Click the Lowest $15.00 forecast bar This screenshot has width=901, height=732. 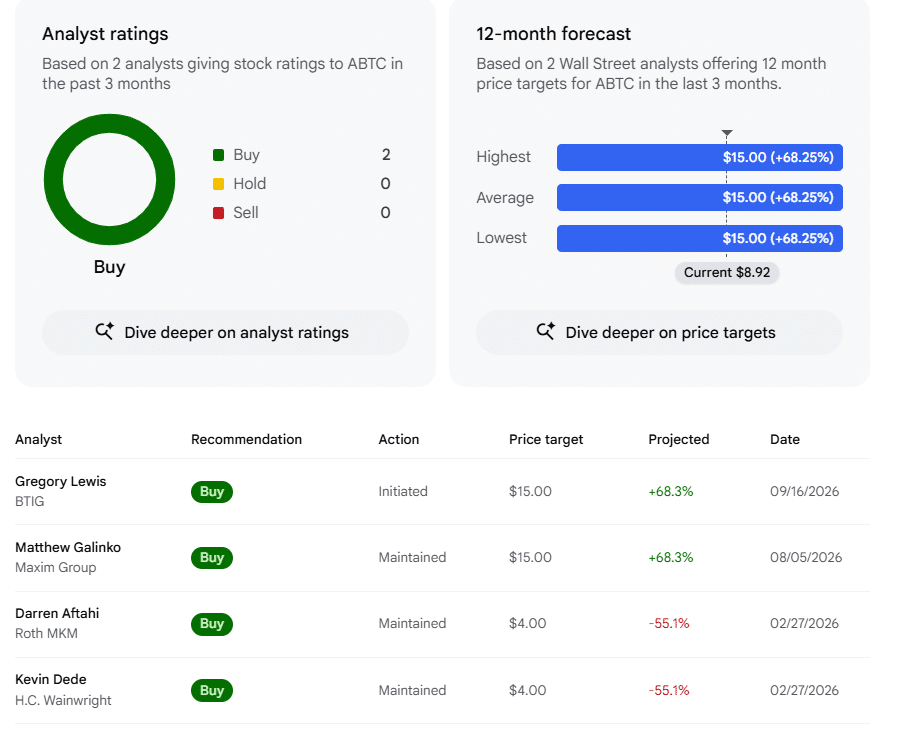700,238
